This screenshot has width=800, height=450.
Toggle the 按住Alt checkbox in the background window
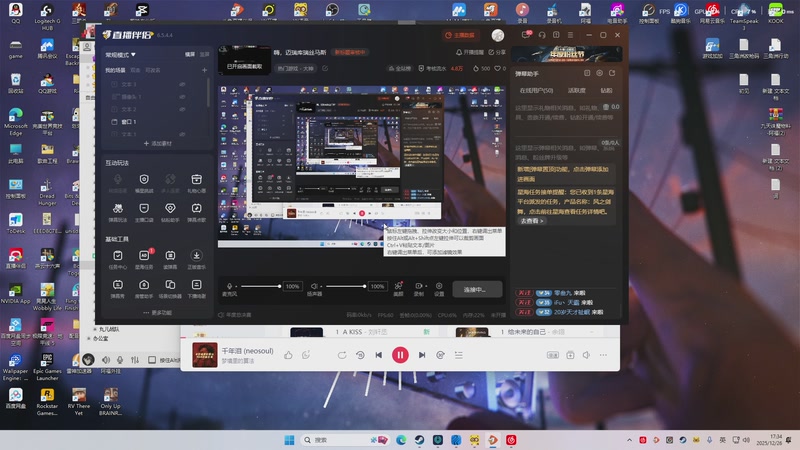click(x=152, y=360)
